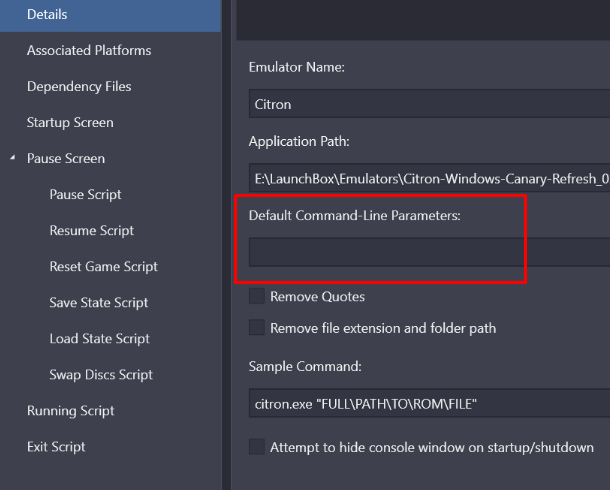610x490 pixels.
Task: Enable Attempt to hide console window checkbox
Action: (x=257, y=447)
